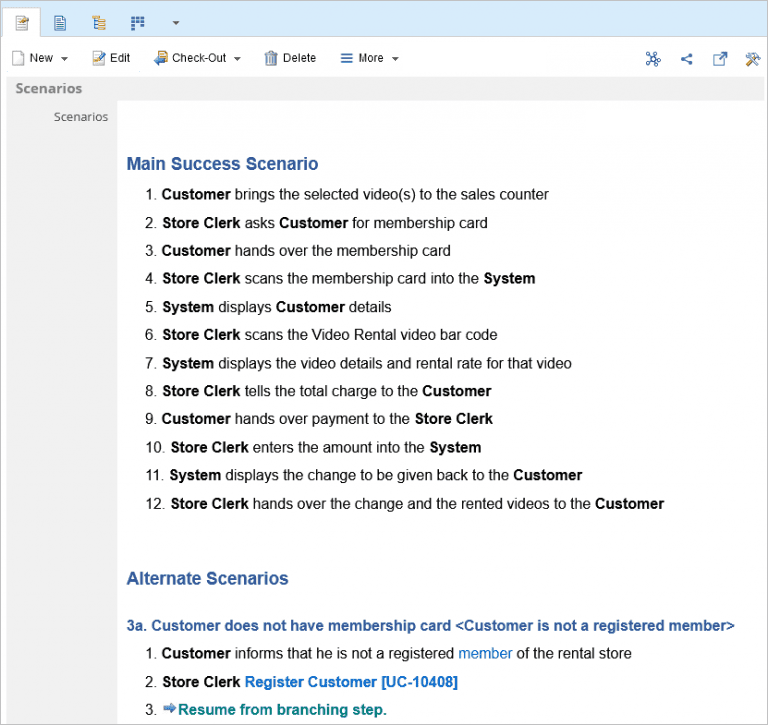Click the Edit button
This screenshot has width=768, height=725.
click(x=111, y=58)
